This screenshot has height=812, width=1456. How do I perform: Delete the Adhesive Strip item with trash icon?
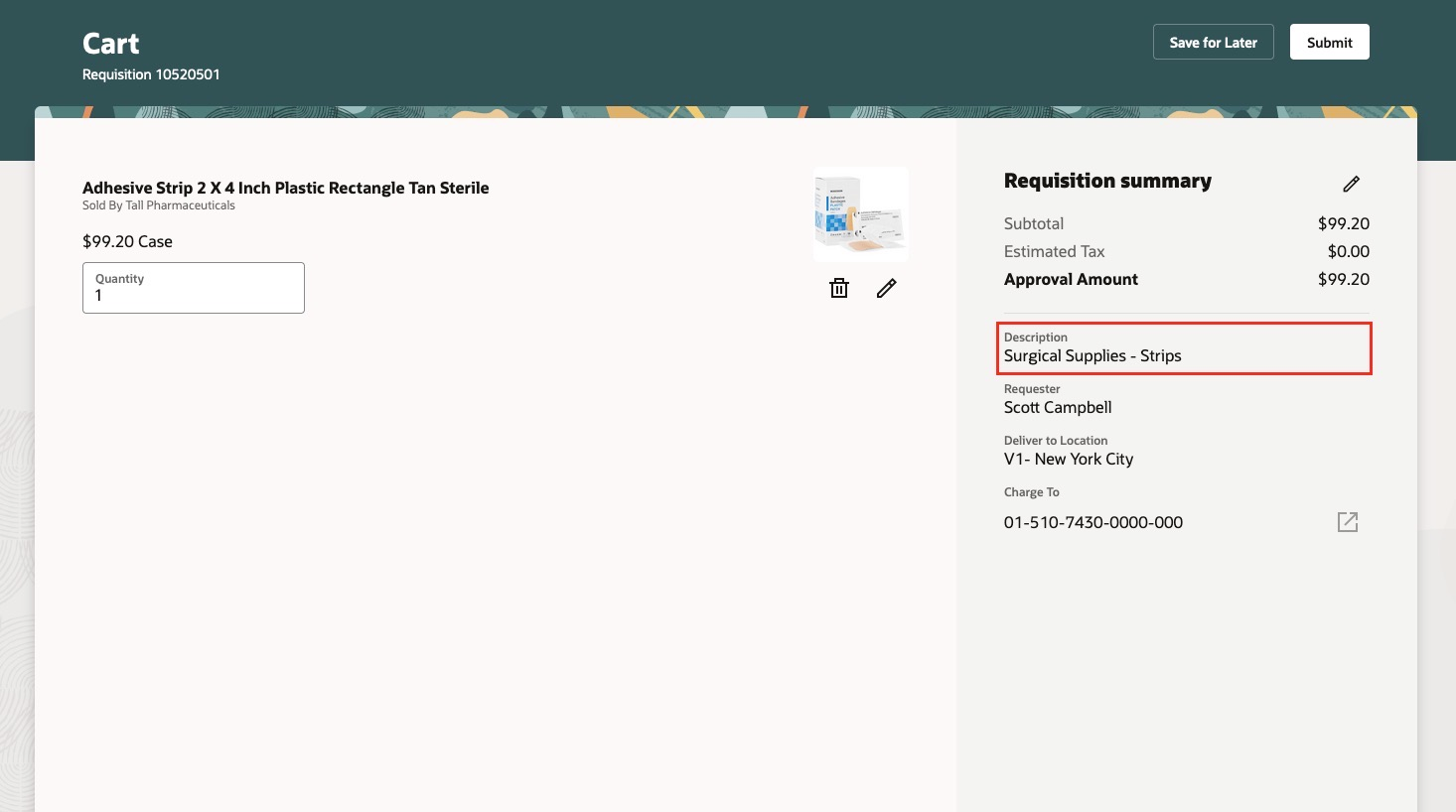coord(839,288)
